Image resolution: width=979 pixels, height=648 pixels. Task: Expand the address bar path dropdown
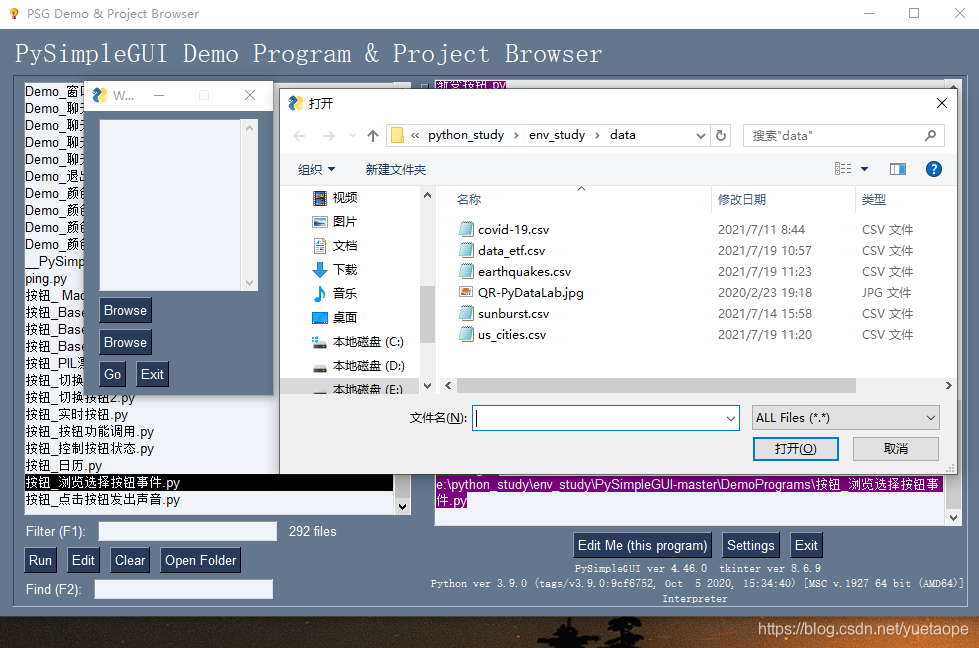click(701, 135)
